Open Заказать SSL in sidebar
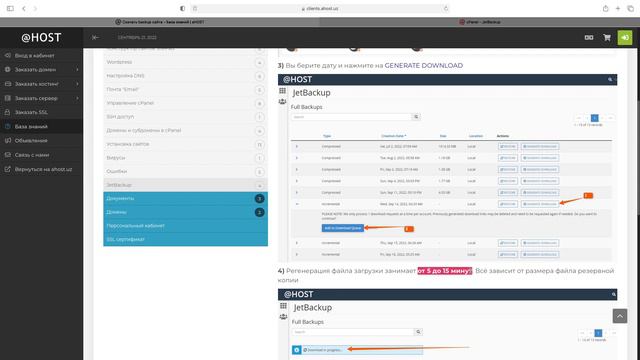 tap(41, 112)
